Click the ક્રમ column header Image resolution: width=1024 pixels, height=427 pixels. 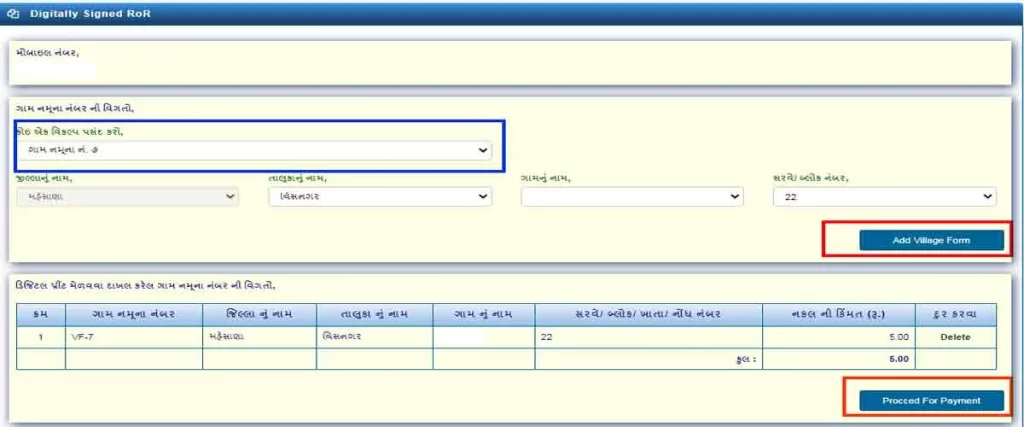[x=41, y=315]
